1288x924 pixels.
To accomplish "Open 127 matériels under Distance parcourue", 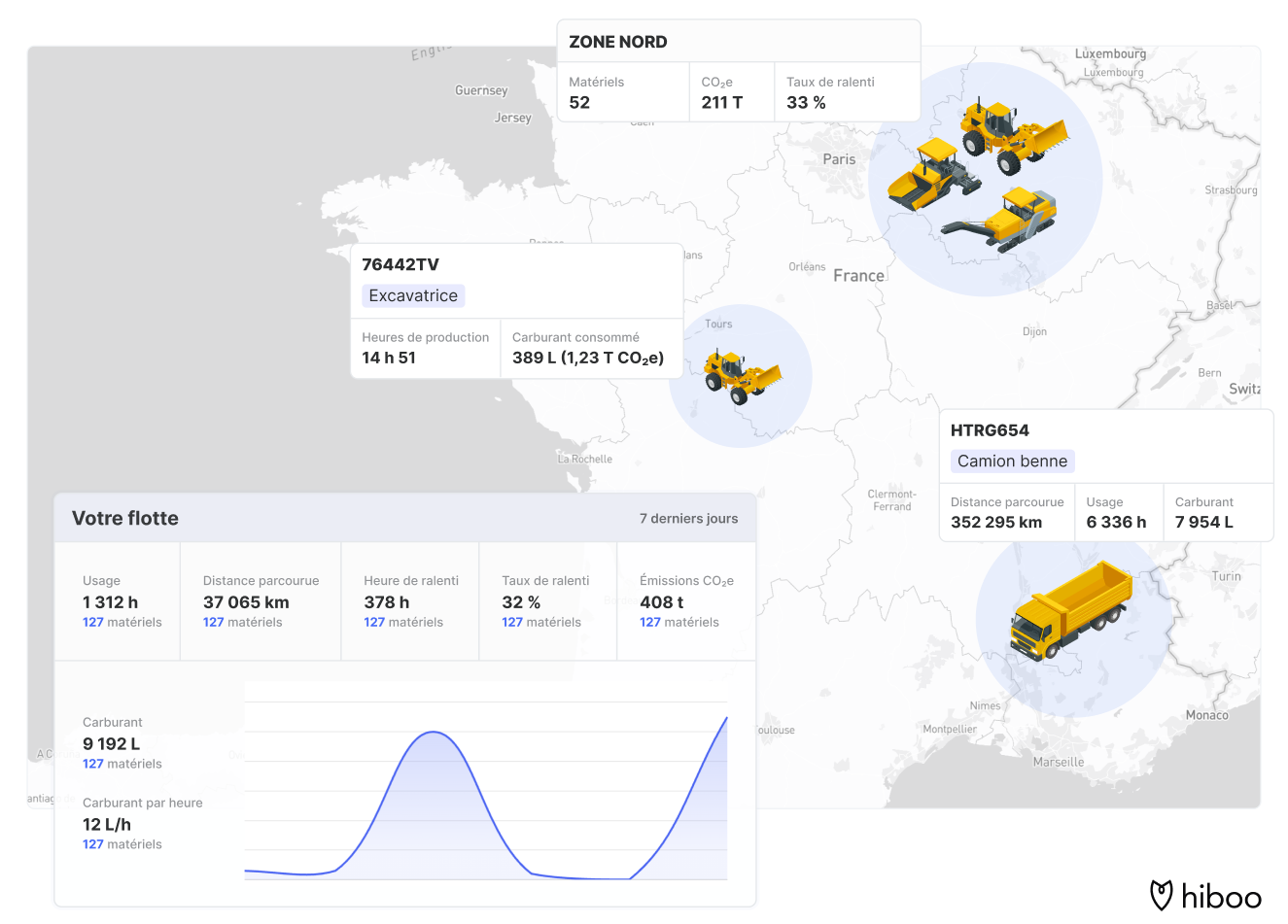I will pyautogui.click(x=243, y=622).
